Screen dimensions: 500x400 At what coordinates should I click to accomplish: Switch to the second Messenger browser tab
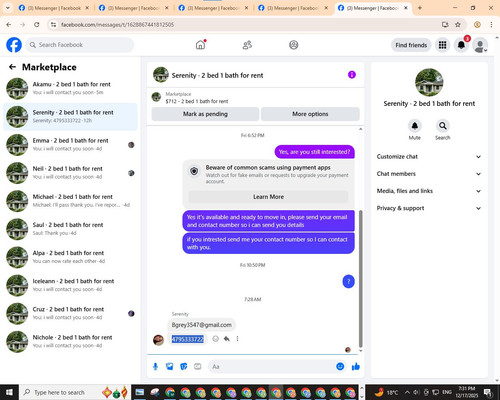click(x=133, y=8)
